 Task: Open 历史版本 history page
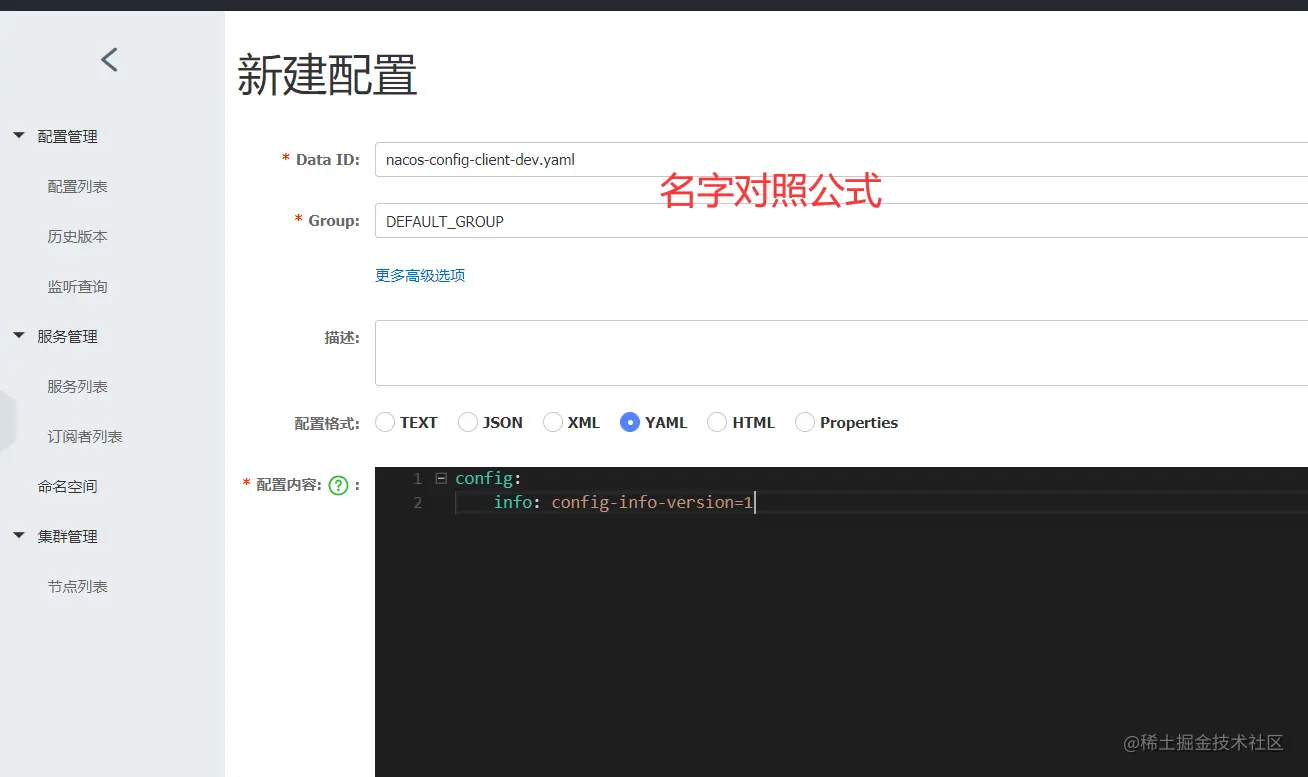tap(78, 236)
